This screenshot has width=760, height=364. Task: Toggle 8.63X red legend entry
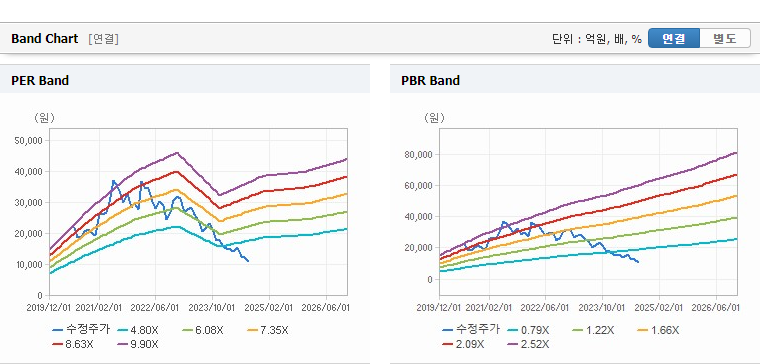pos(73,344)
